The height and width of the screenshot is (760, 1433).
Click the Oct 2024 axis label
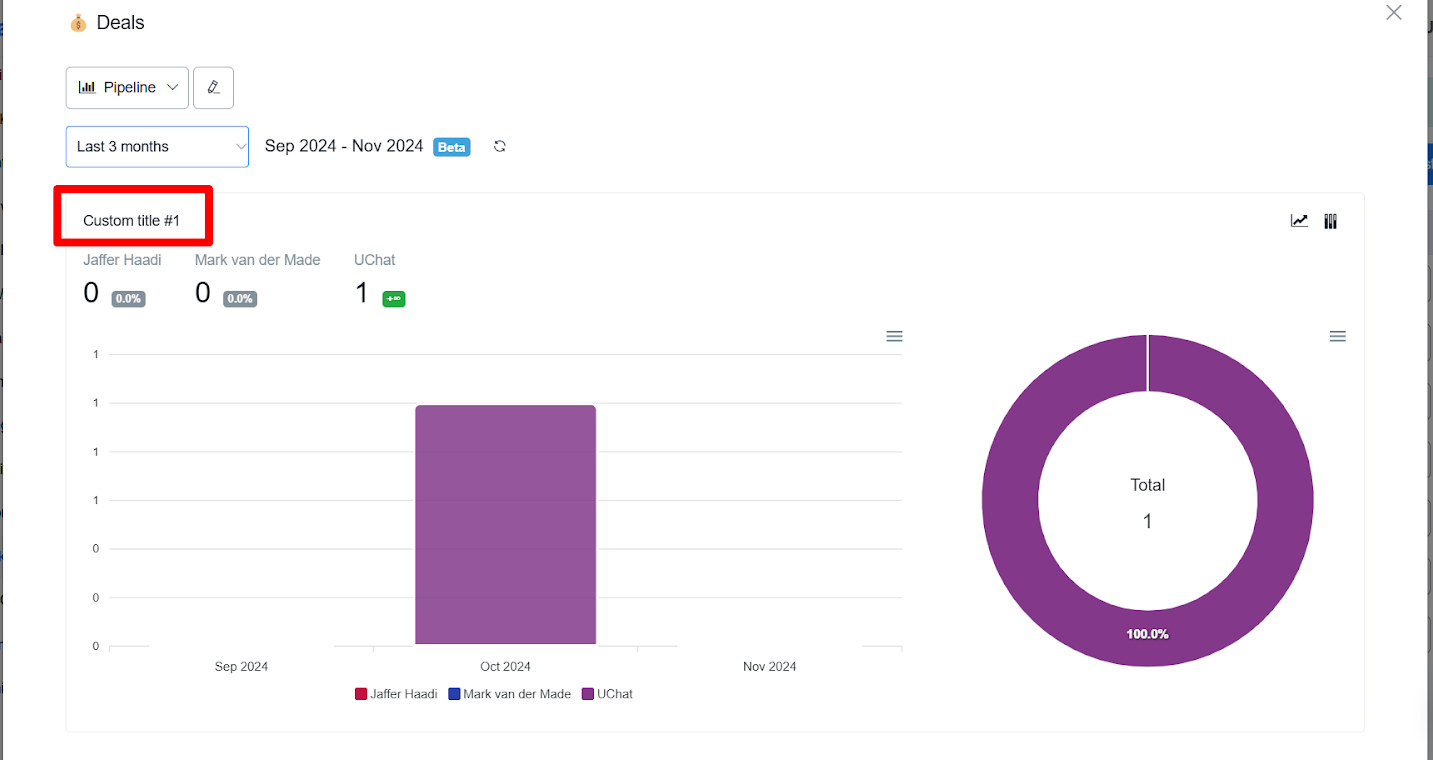point(505,666)
